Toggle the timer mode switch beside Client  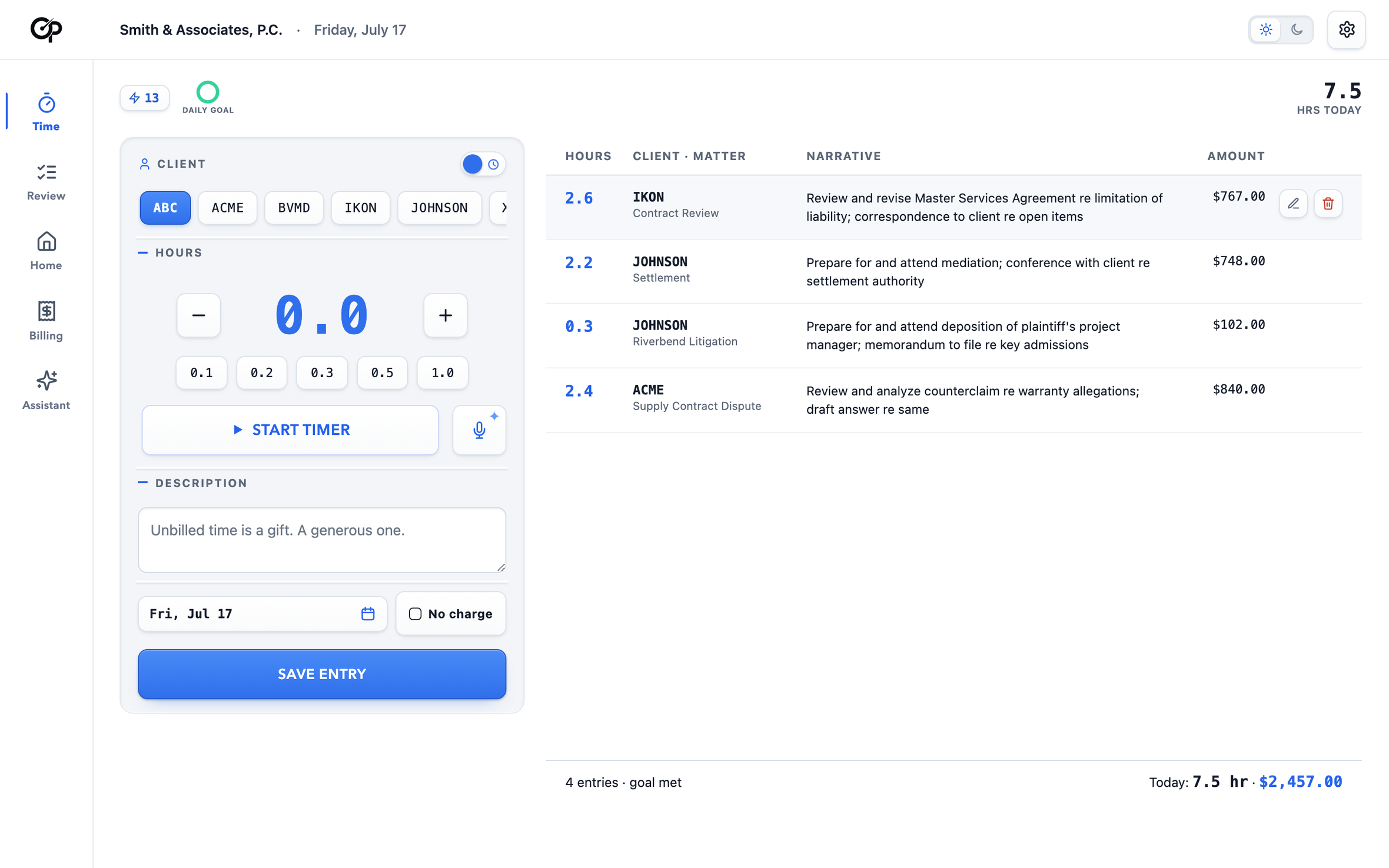coord(483,164)
